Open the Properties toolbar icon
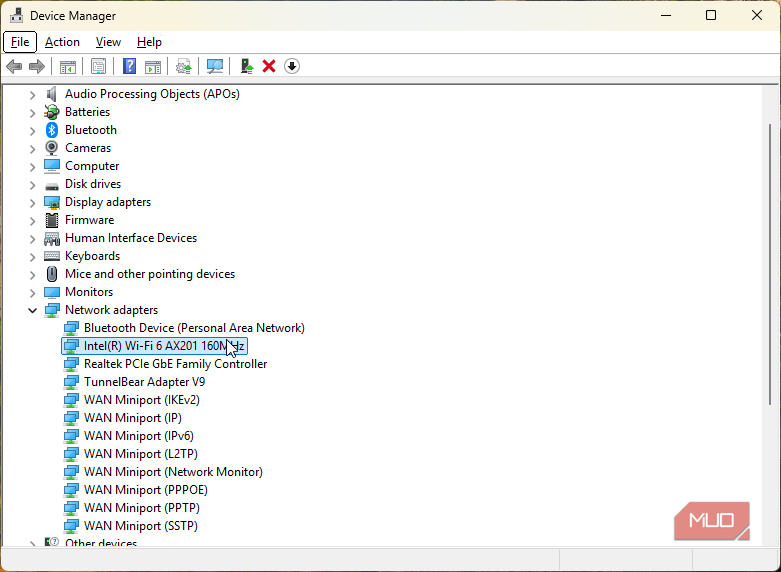Screen dimensions: 781x572 click(x=99, y=66)
